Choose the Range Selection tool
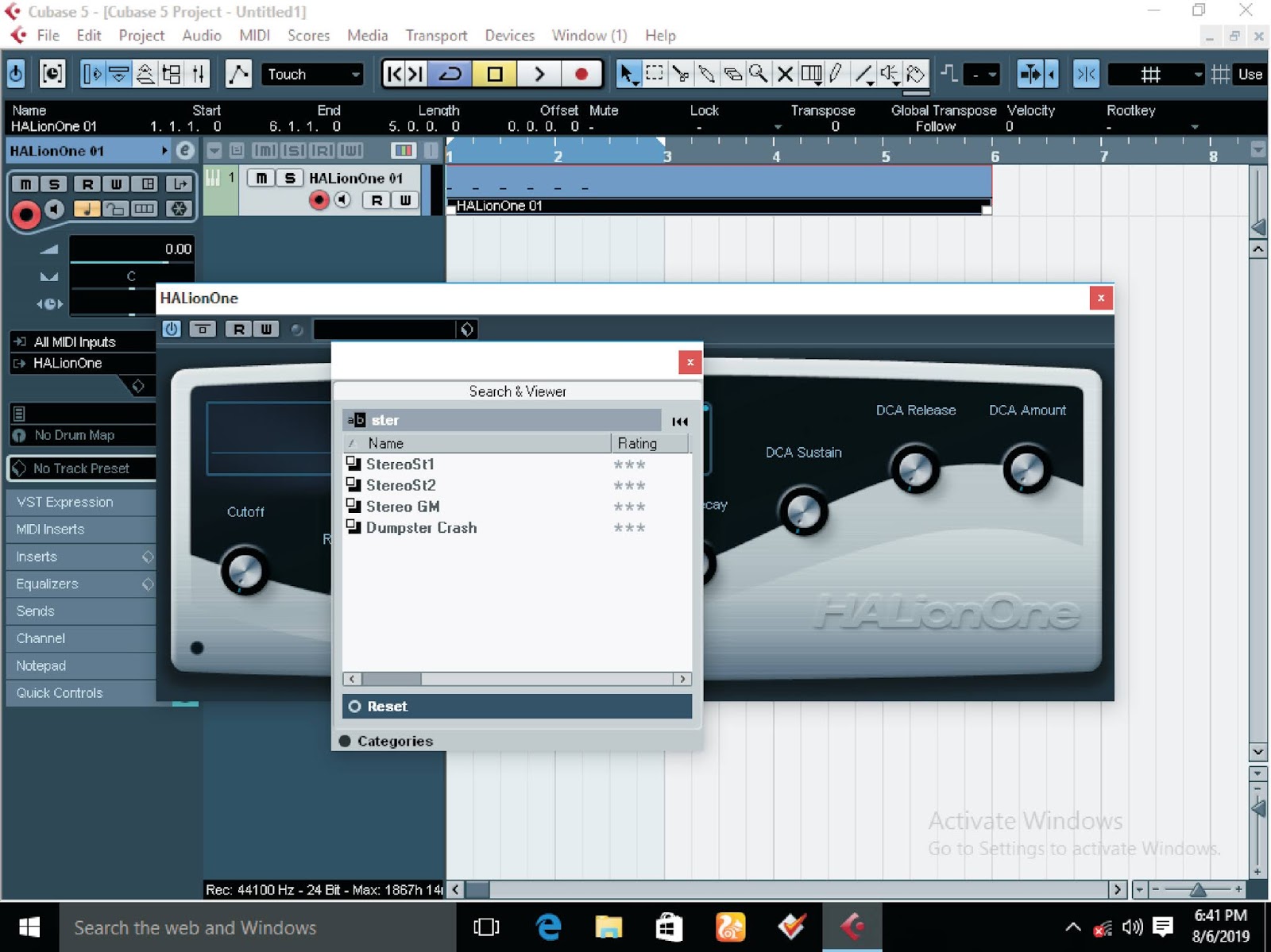Image resolution: width=1271 pixels, height=952 pixels. [x=654, y=74]
